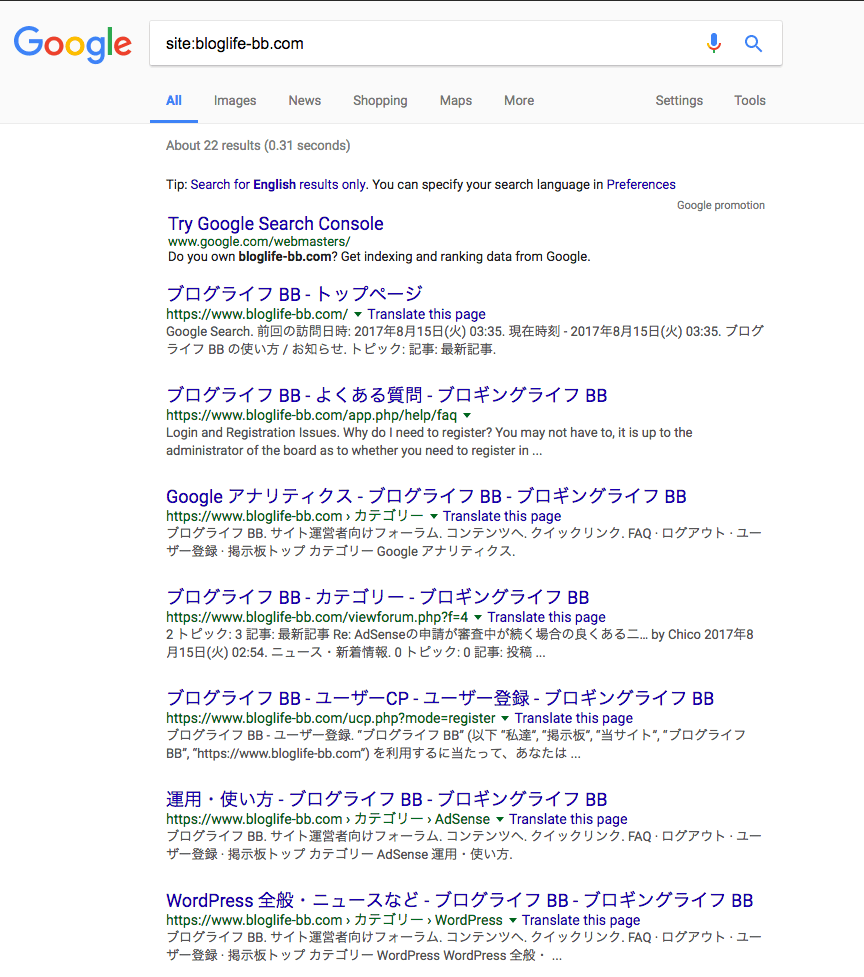Image resolution: width=864 pixels, height=977 pixels.
Task: Translate the AdSense 運用・使い方 result page
Action: [568, 819]
